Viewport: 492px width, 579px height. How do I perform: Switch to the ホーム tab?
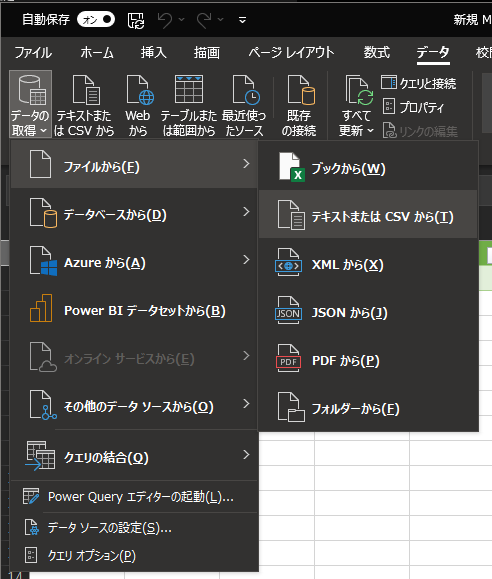click(97, 52)
